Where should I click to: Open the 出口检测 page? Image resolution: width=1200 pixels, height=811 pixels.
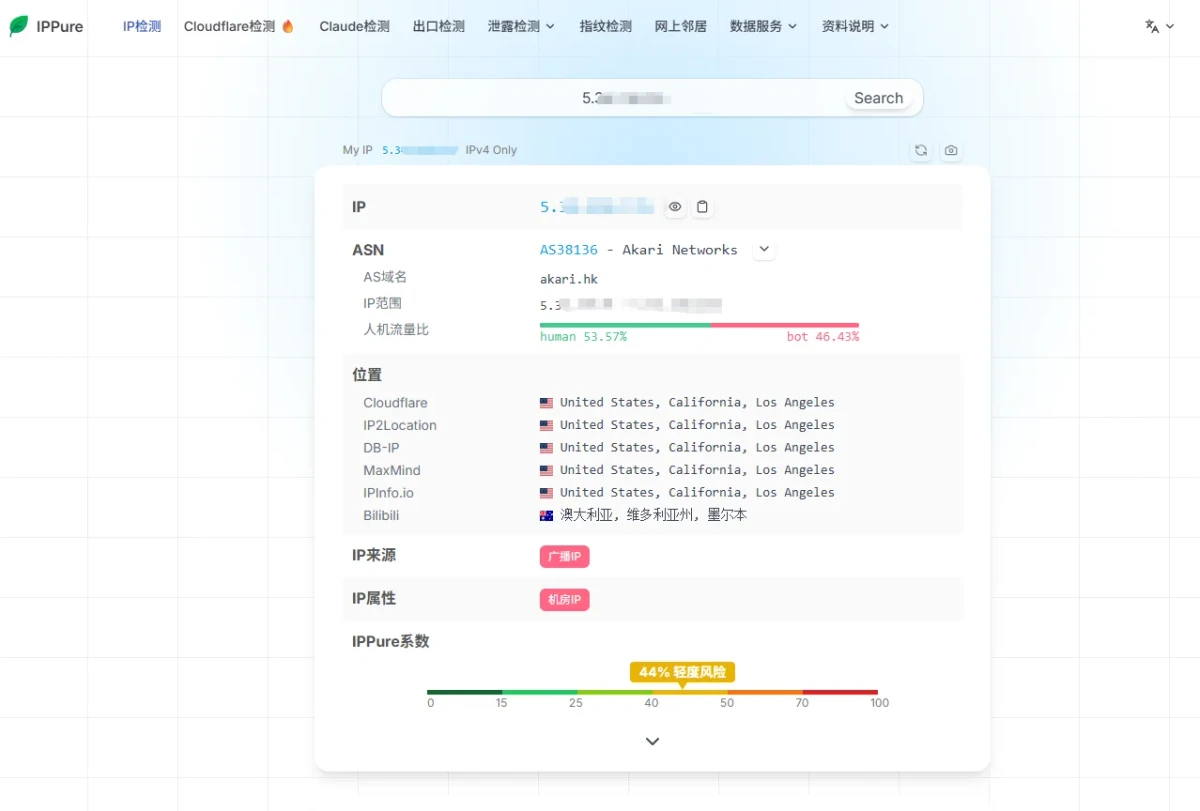tap(439, 27)
